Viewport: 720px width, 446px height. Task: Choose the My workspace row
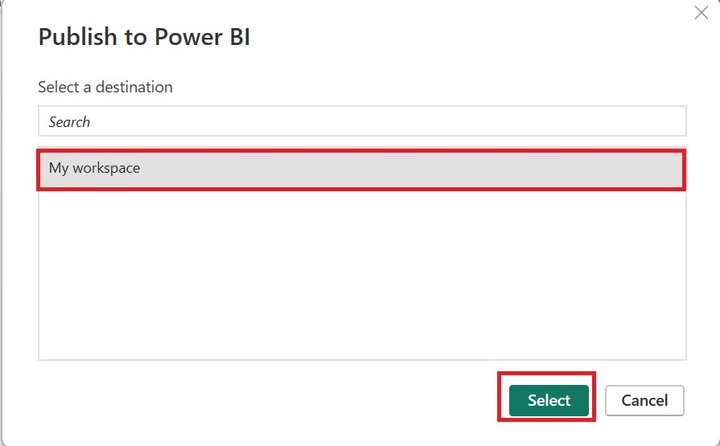pyautogui.click(x=362, y=169)
